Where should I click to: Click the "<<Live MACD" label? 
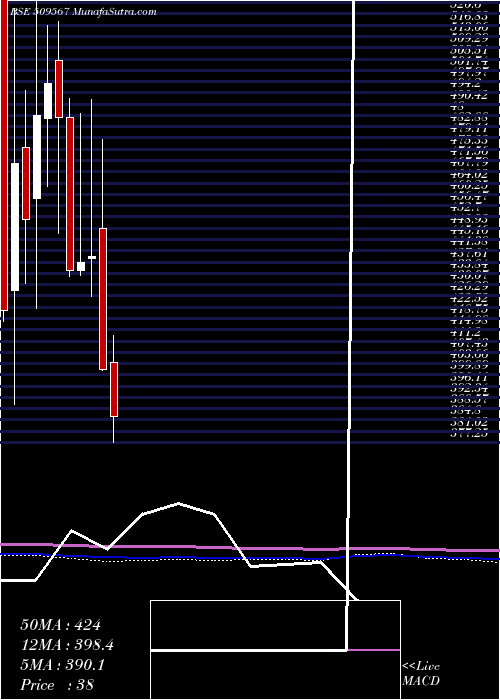[421, 675]
